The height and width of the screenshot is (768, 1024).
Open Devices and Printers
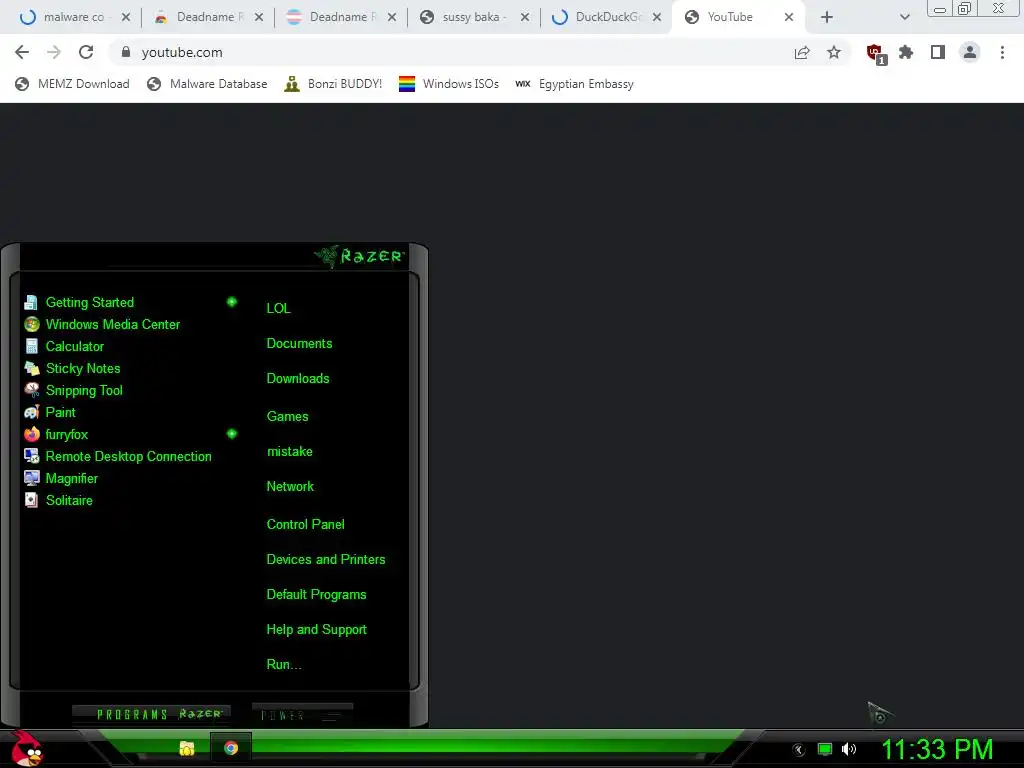(x=326, y=560)
